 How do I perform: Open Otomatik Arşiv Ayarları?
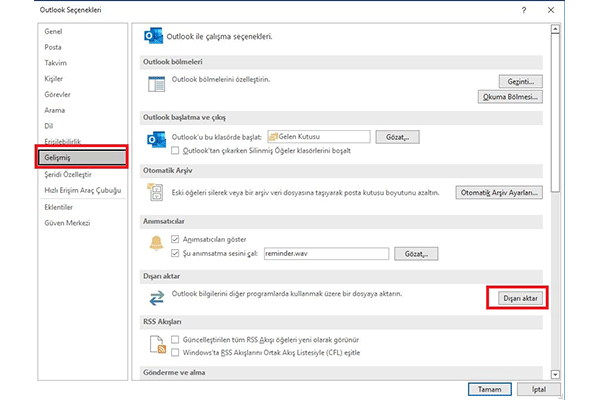point(499,193)
